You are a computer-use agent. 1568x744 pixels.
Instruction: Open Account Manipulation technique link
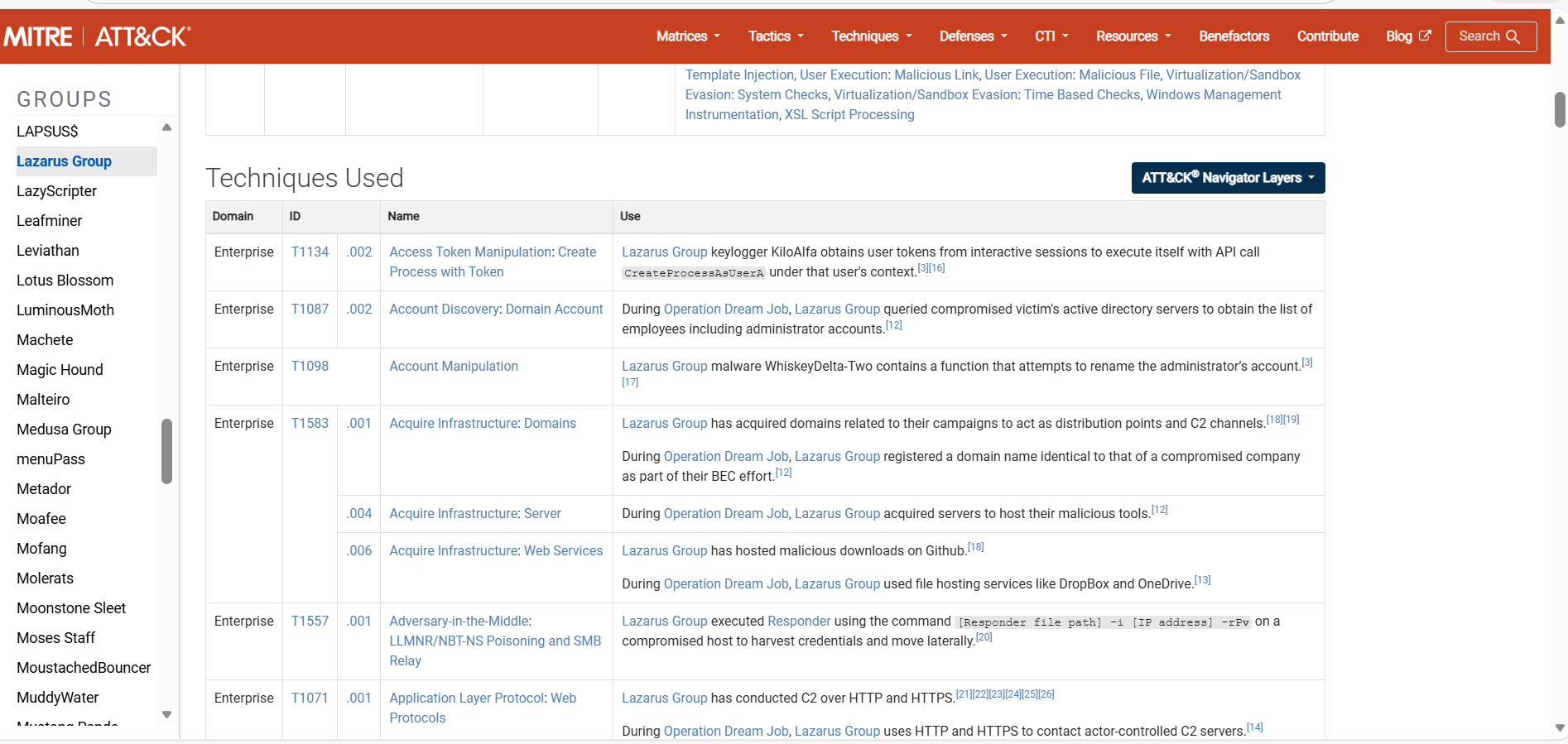coord(454,366)
